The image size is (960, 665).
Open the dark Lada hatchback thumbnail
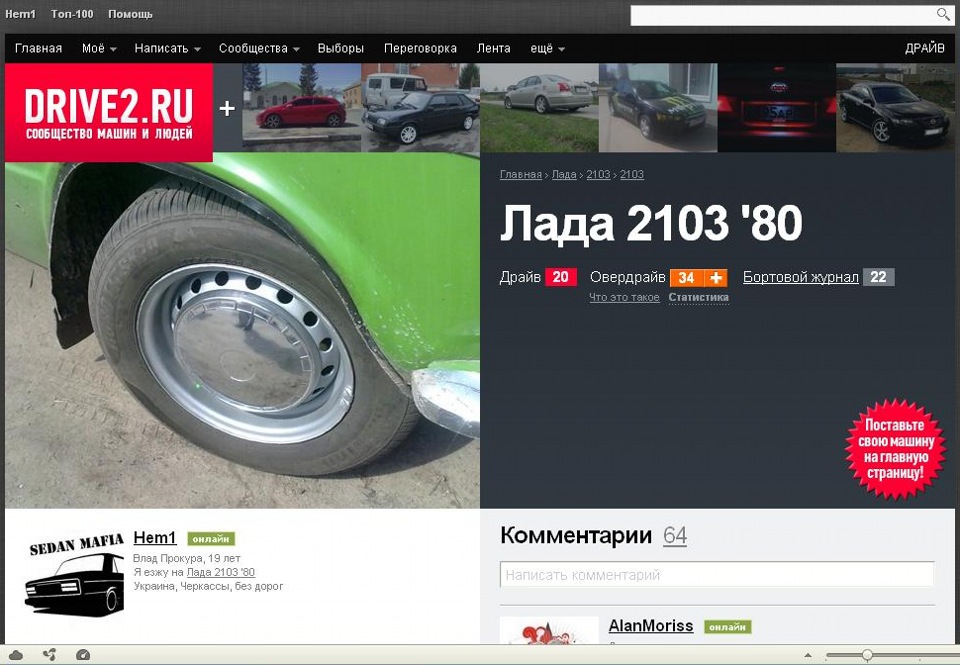tap(421, 108)
